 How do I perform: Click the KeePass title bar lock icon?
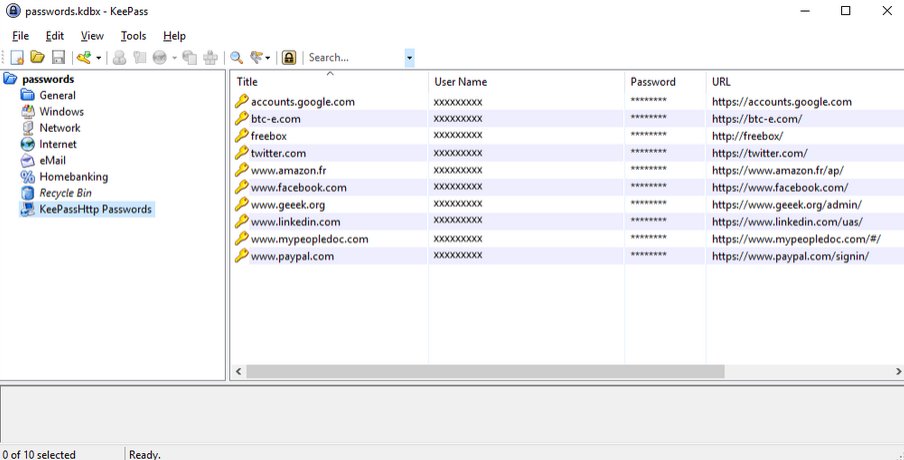(13, 11)
